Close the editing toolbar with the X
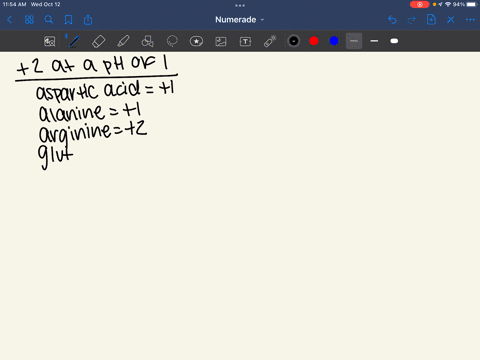 (x=451, y=20)
